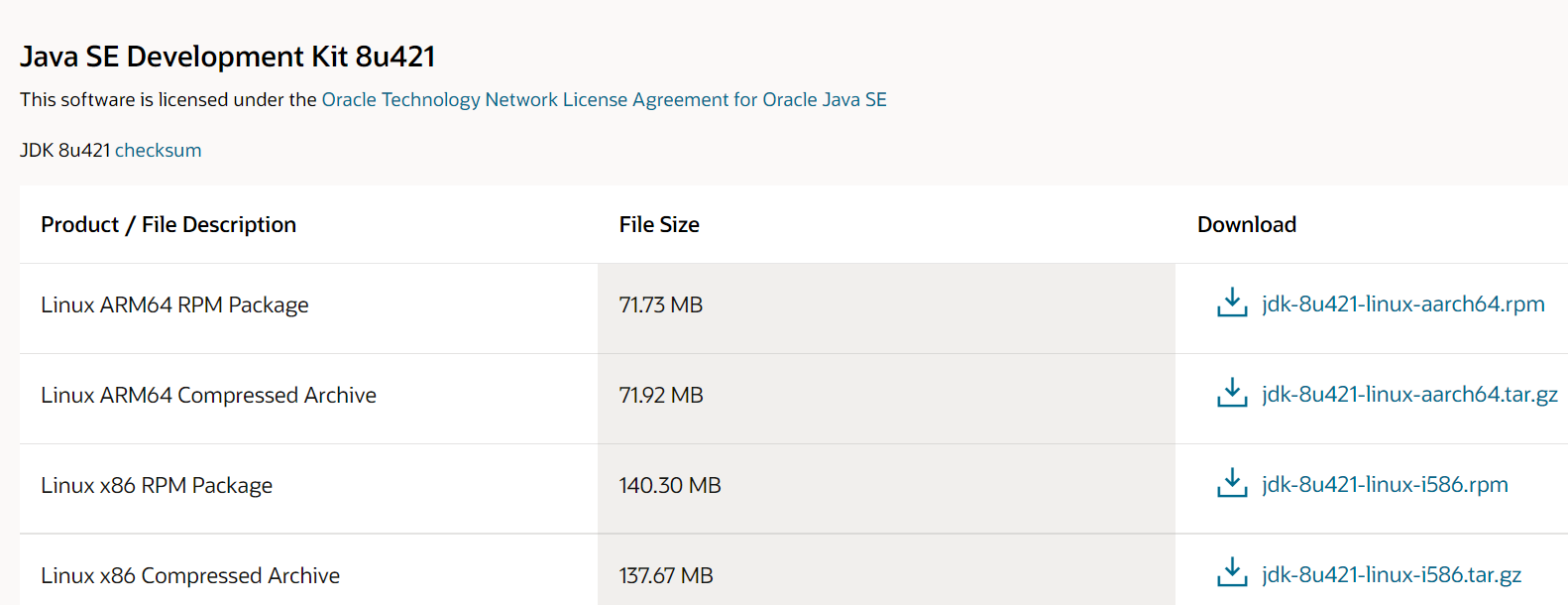Download jdk-8u421-linux-i586.rpm file link
1568x605 pixels.
point(1385,484)
